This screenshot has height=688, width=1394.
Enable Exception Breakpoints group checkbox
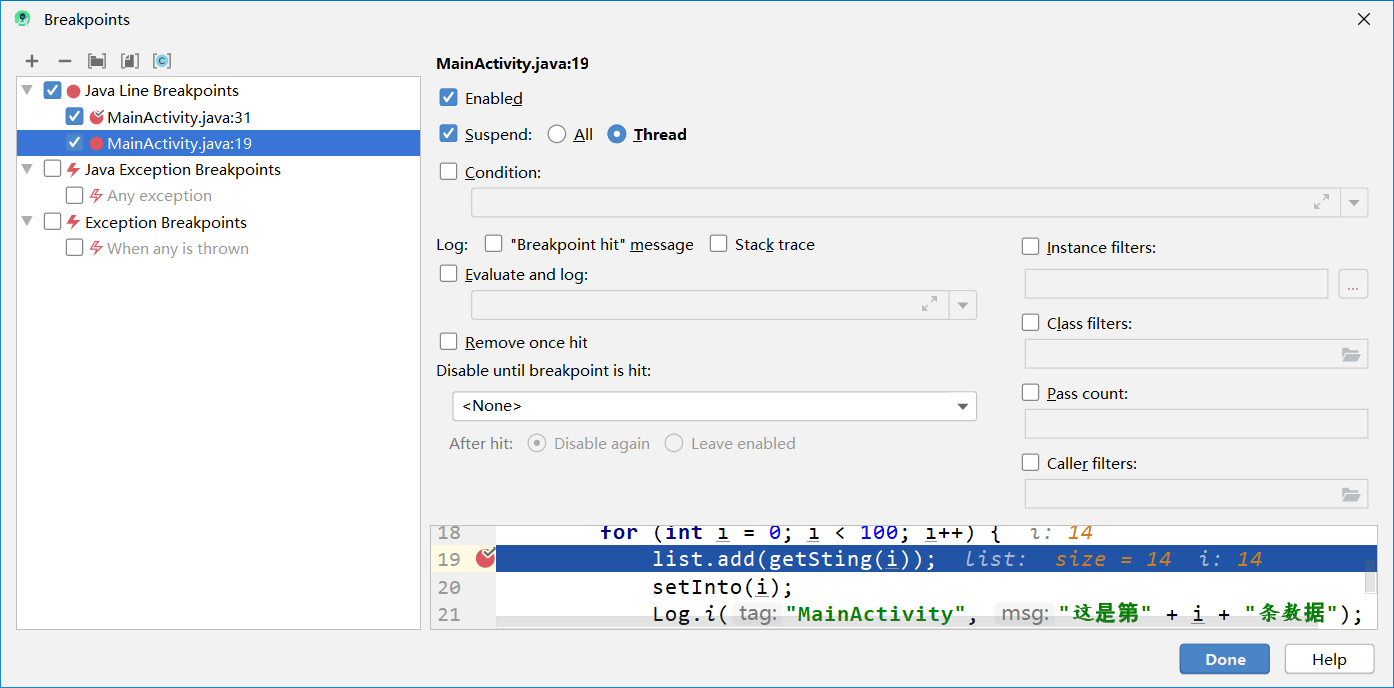[53, 222]
